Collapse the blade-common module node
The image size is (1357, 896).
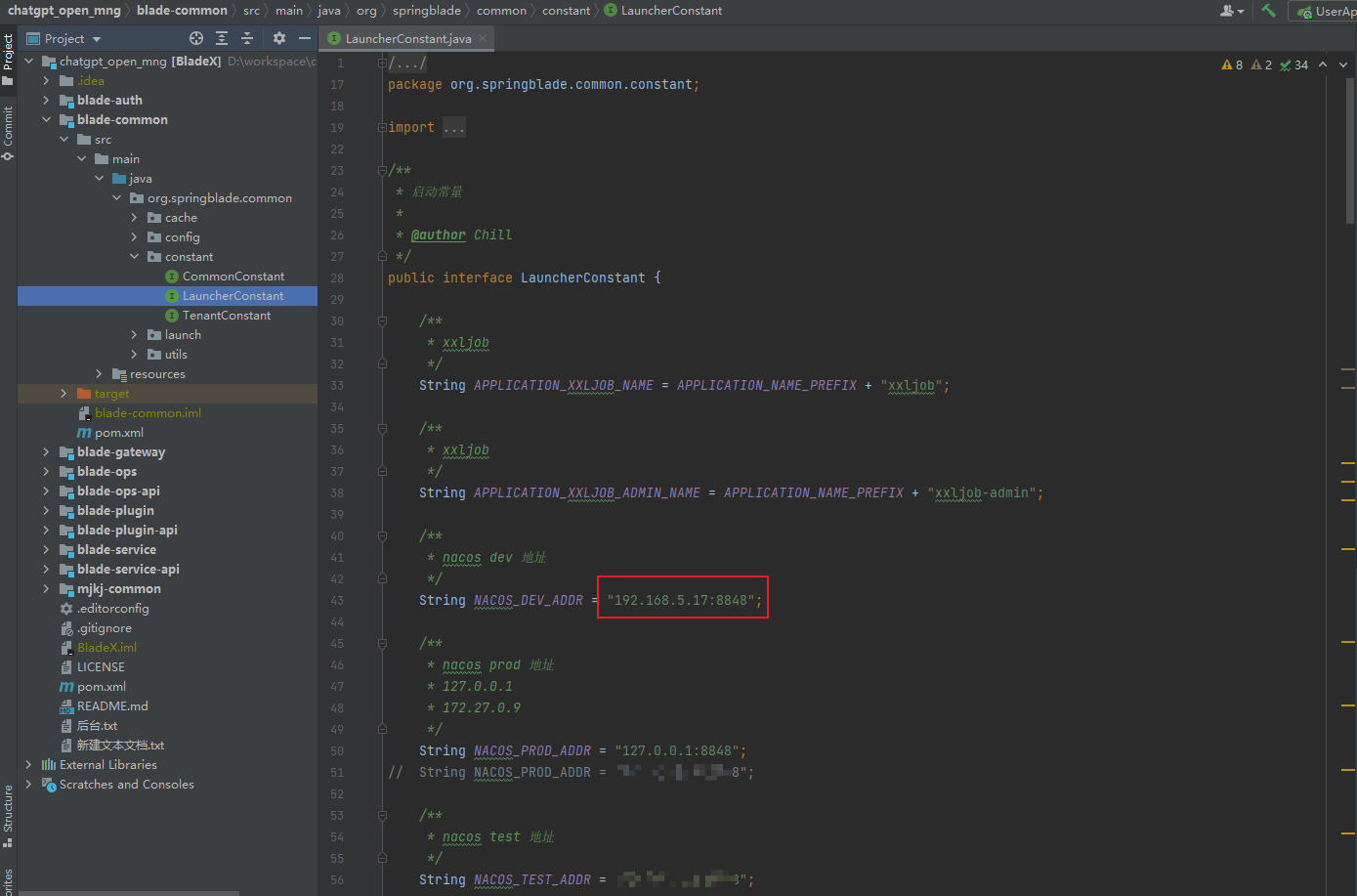(46, 119)
